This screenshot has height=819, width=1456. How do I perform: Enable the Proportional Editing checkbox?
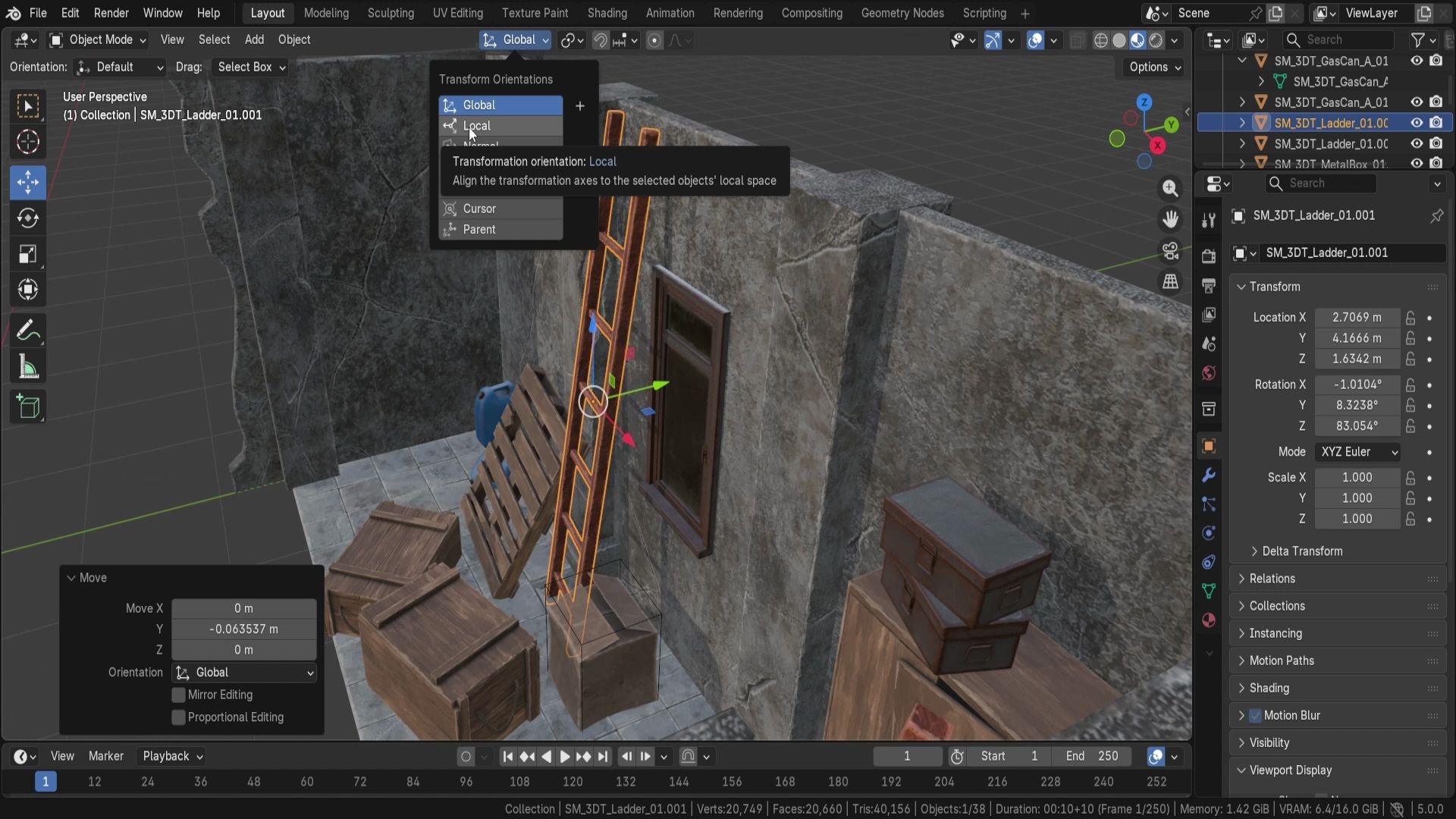(x=179, y=717)
